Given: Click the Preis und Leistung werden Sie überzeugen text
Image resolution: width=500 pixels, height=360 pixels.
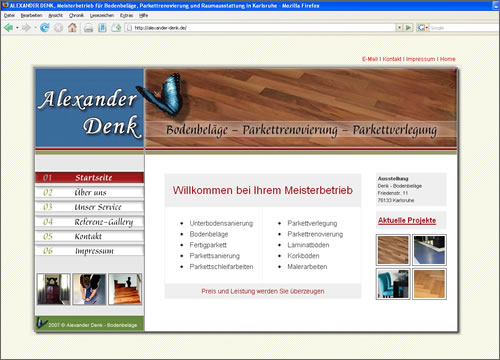Looking at the screenshot, I should 263,291.
